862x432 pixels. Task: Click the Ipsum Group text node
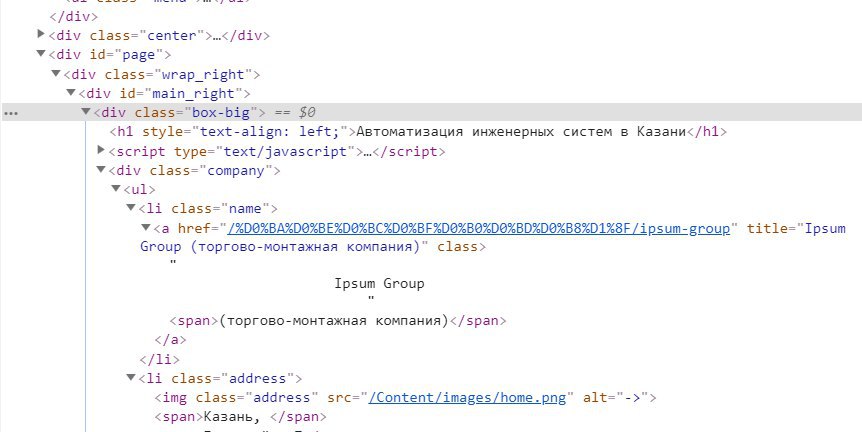pos(379,284)
